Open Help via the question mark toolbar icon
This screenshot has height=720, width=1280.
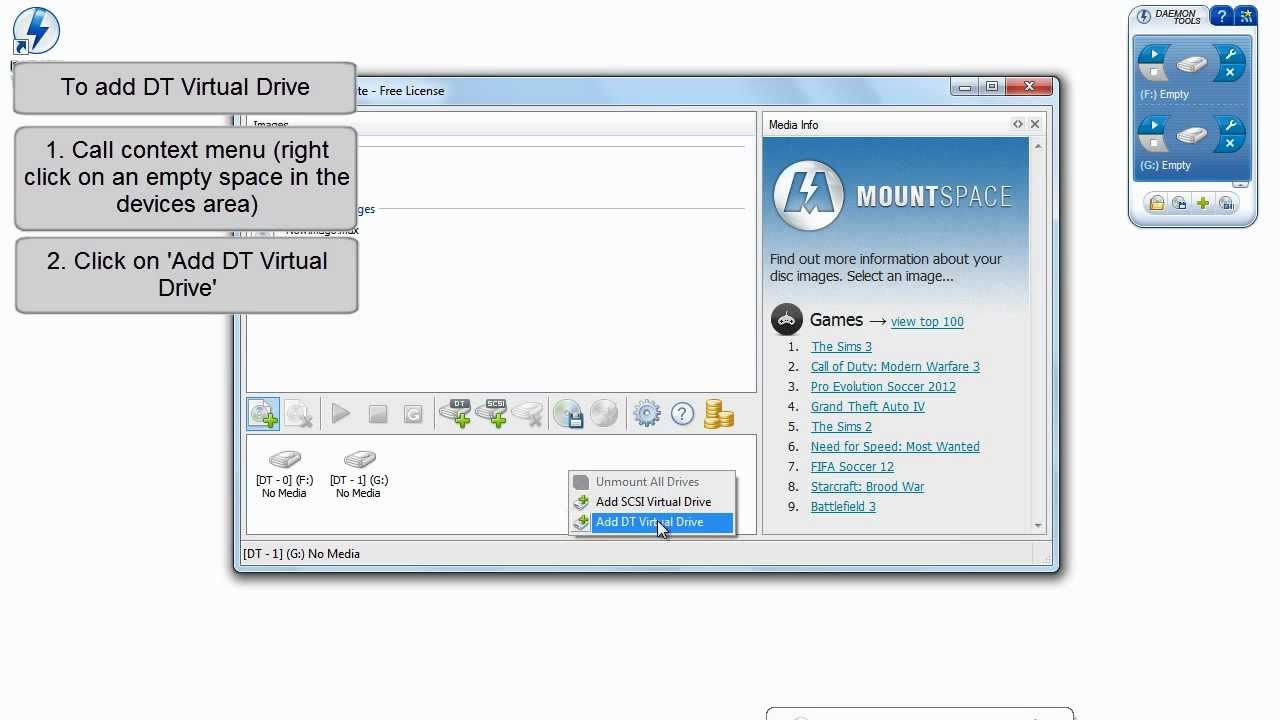[682, 414]
